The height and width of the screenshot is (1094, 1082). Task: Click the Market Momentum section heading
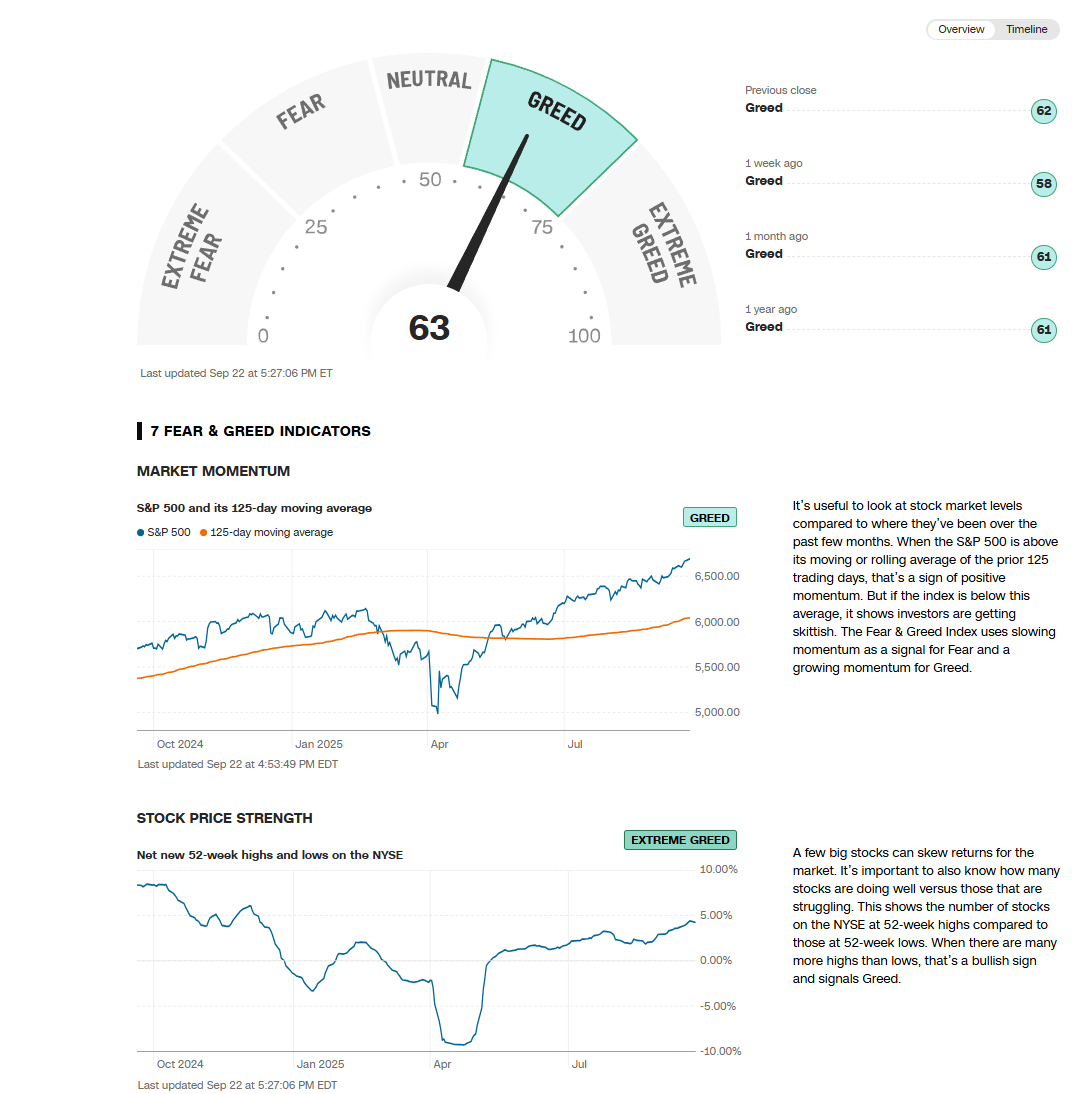point(213,471)
